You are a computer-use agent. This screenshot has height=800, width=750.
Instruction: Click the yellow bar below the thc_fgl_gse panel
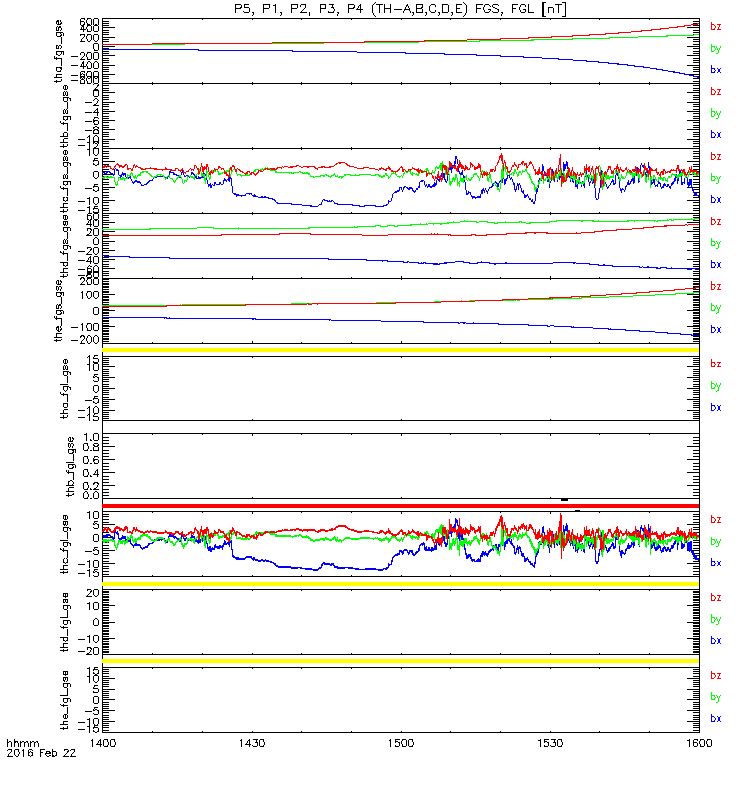(401, 584)
